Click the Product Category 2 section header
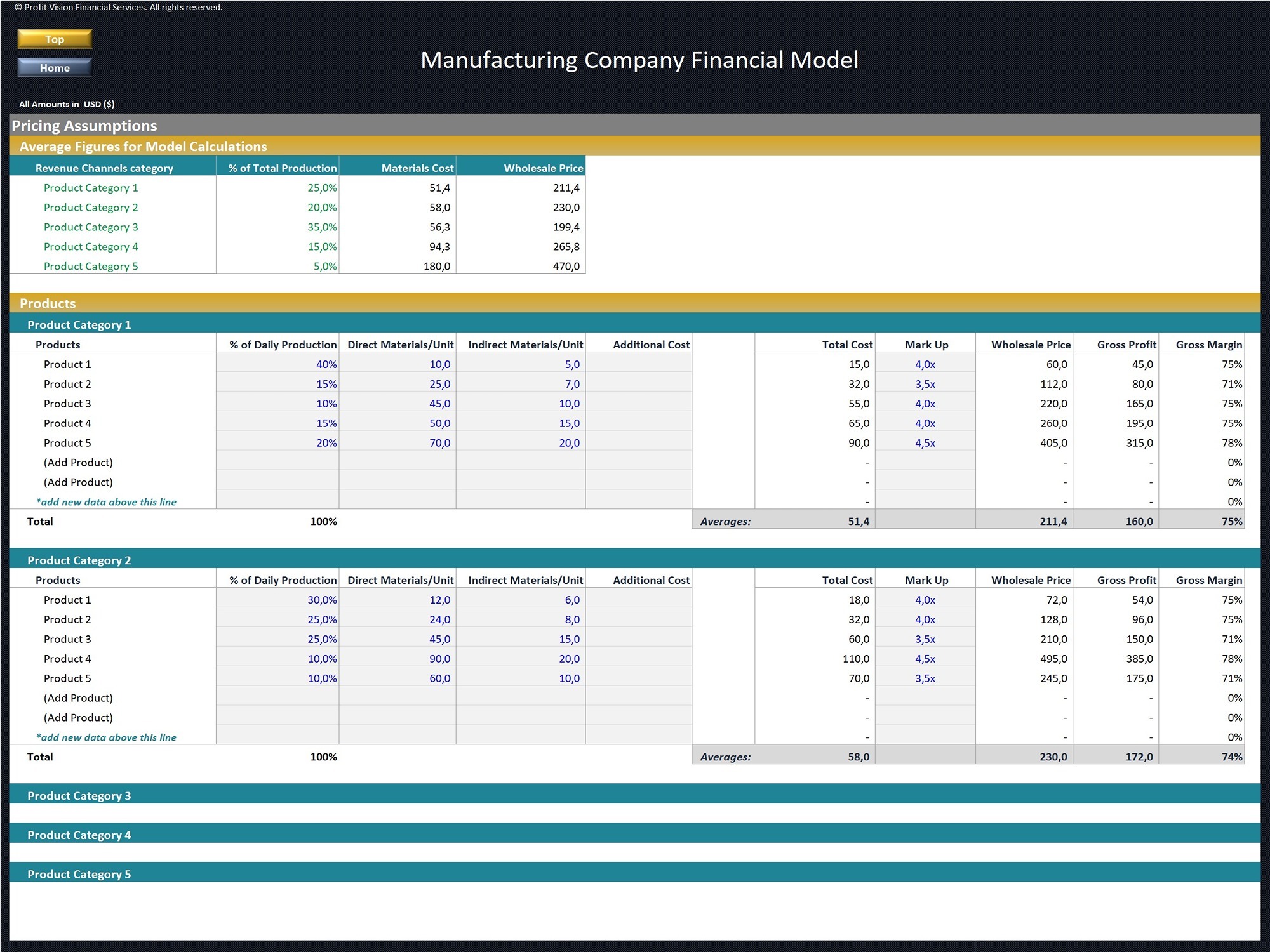Image resolution: width=1270 pixels, height=952 pixels. tap(635, 559)
